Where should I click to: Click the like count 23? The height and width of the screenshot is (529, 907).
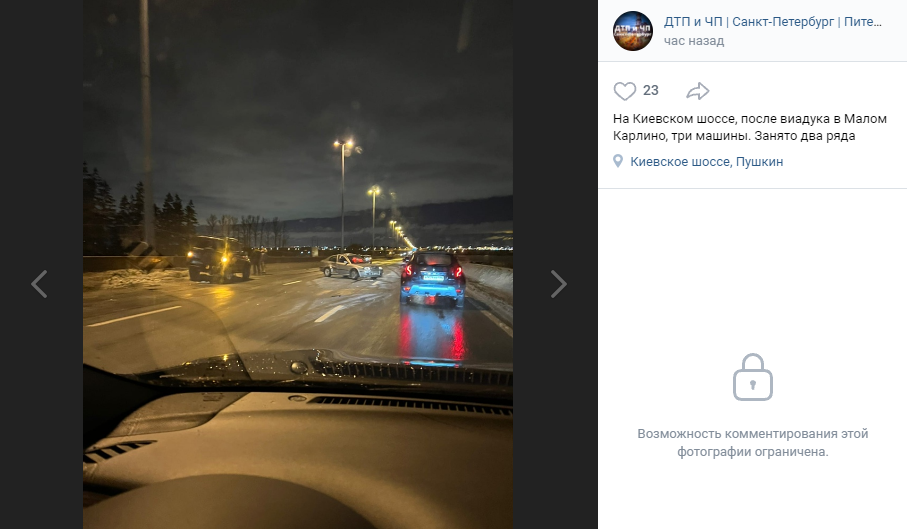(x=651, y=90)
